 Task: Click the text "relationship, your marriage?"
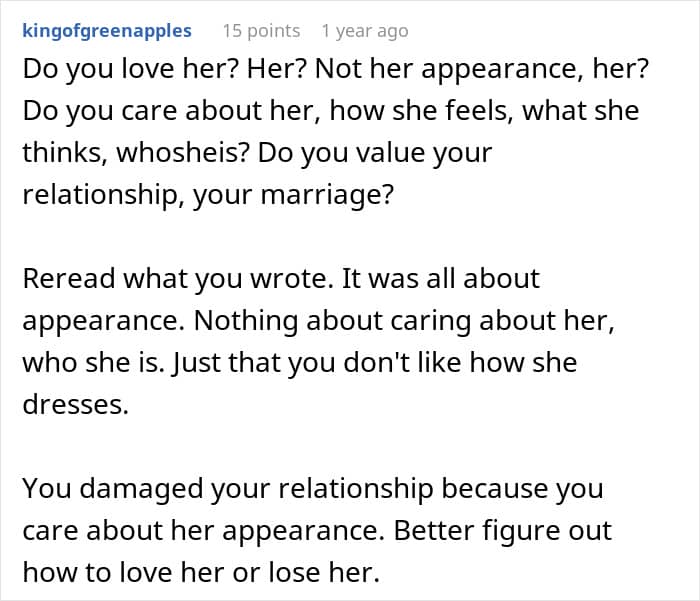(x=208, y=195)
